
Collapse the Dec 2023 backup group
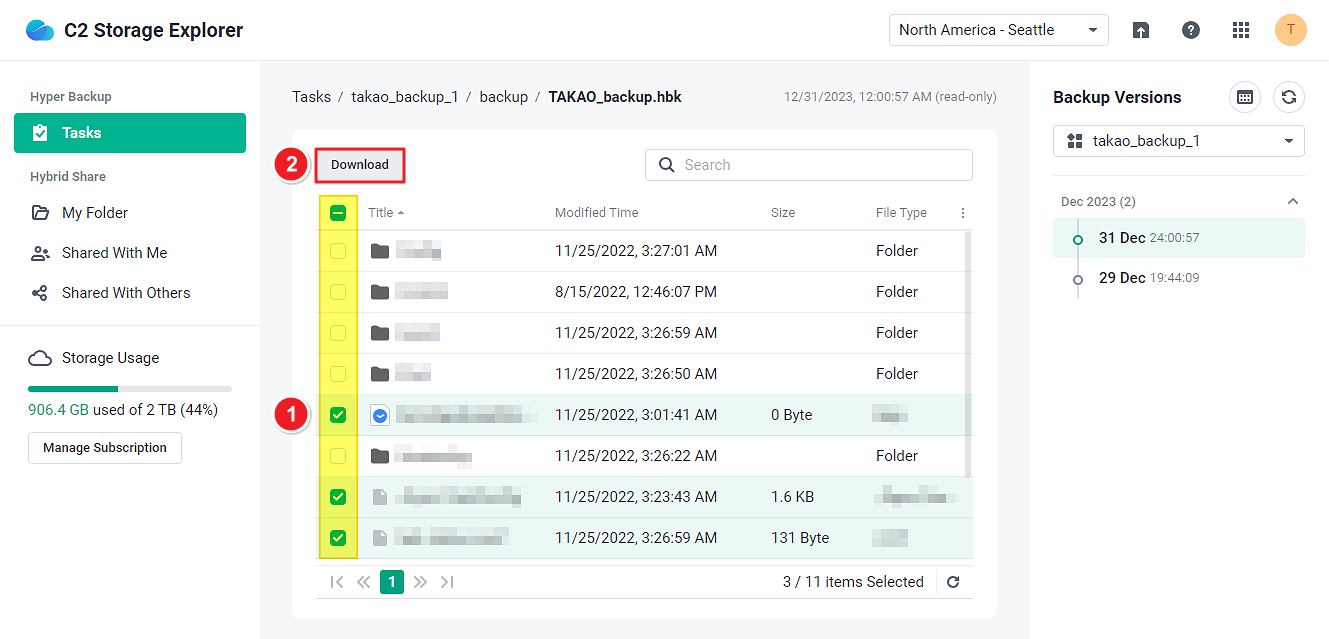1293,201
